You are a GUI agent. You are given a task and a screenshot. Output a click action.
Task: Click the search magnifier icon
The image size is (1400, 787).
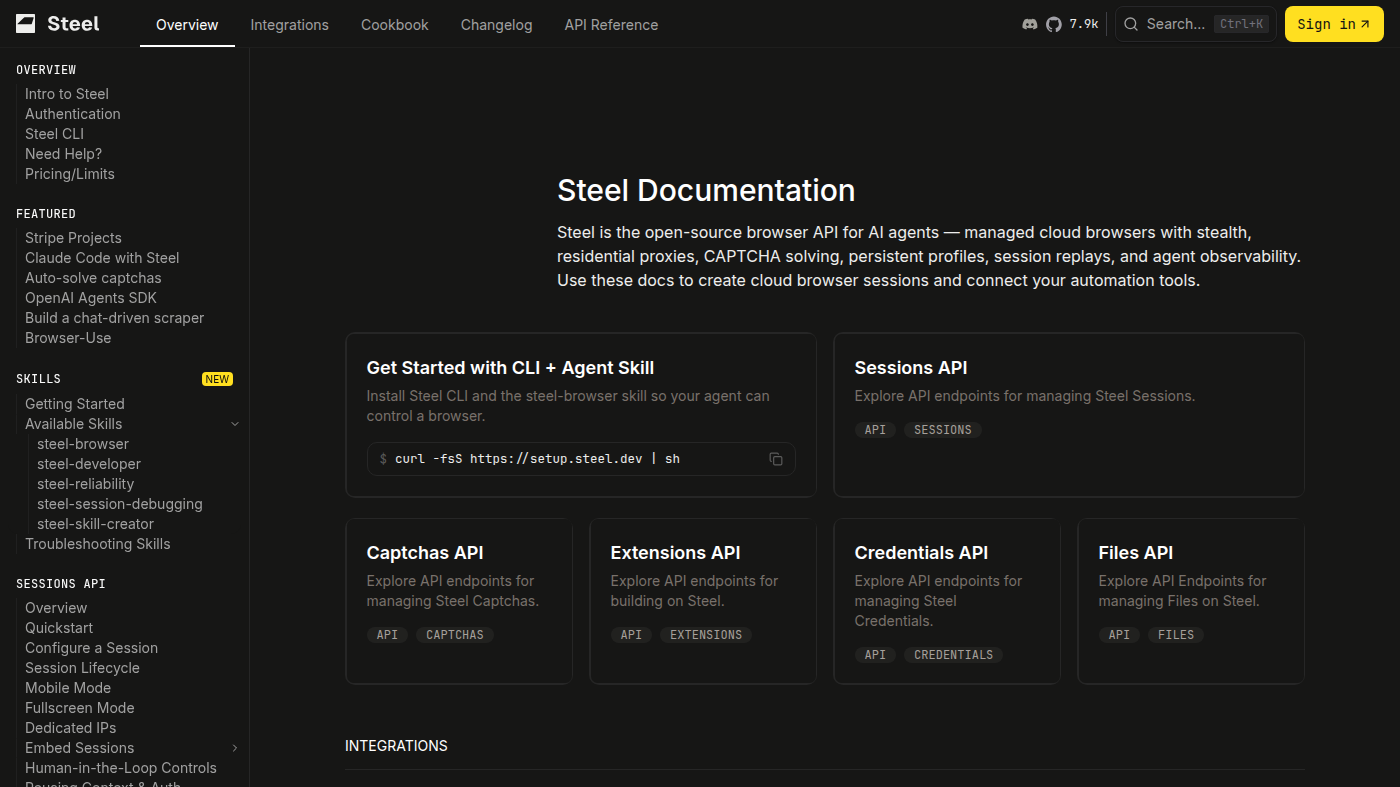tap(1131, 24)
